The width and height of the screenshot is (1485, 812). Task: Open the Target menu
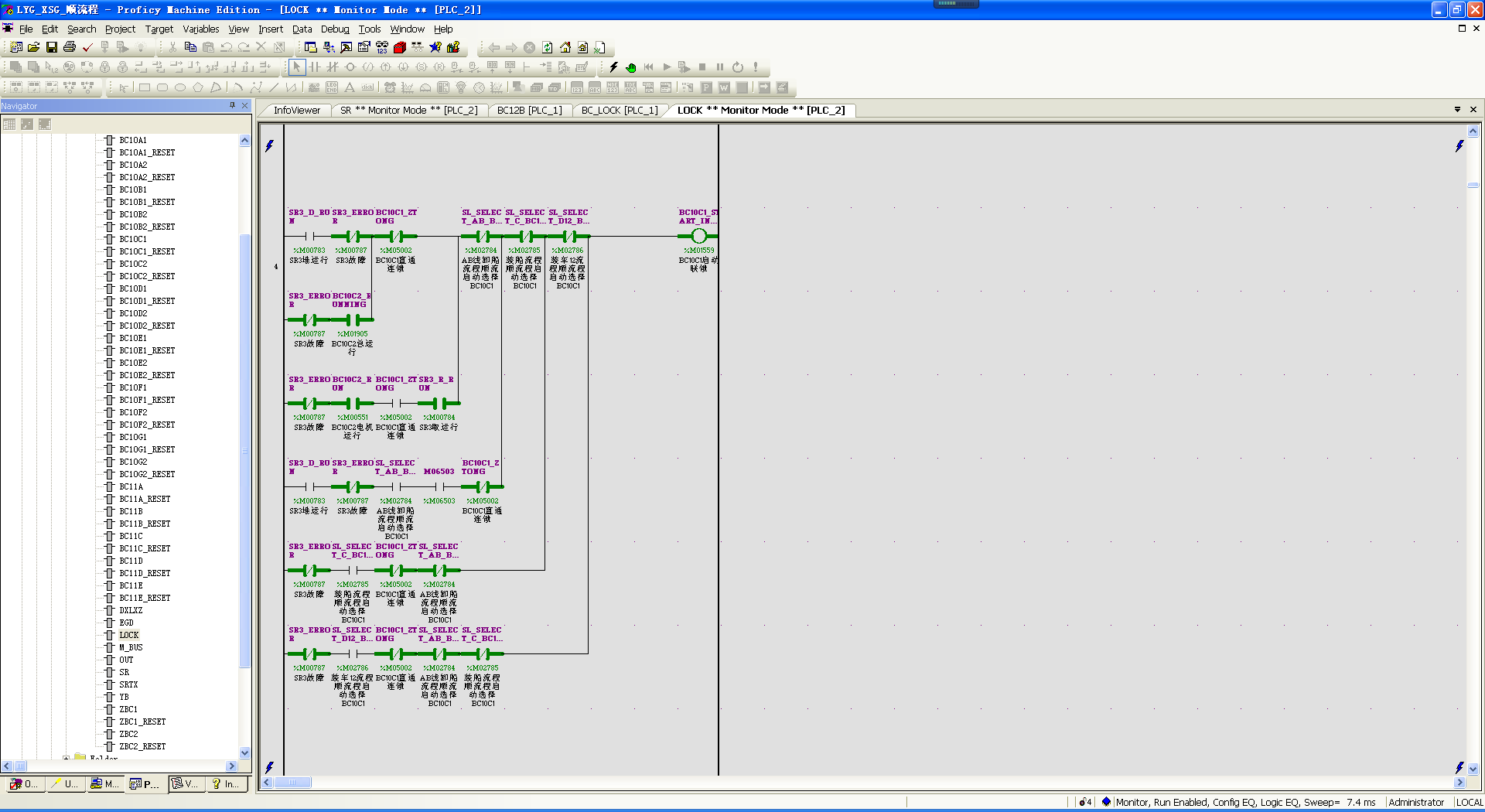coord(159,29)
